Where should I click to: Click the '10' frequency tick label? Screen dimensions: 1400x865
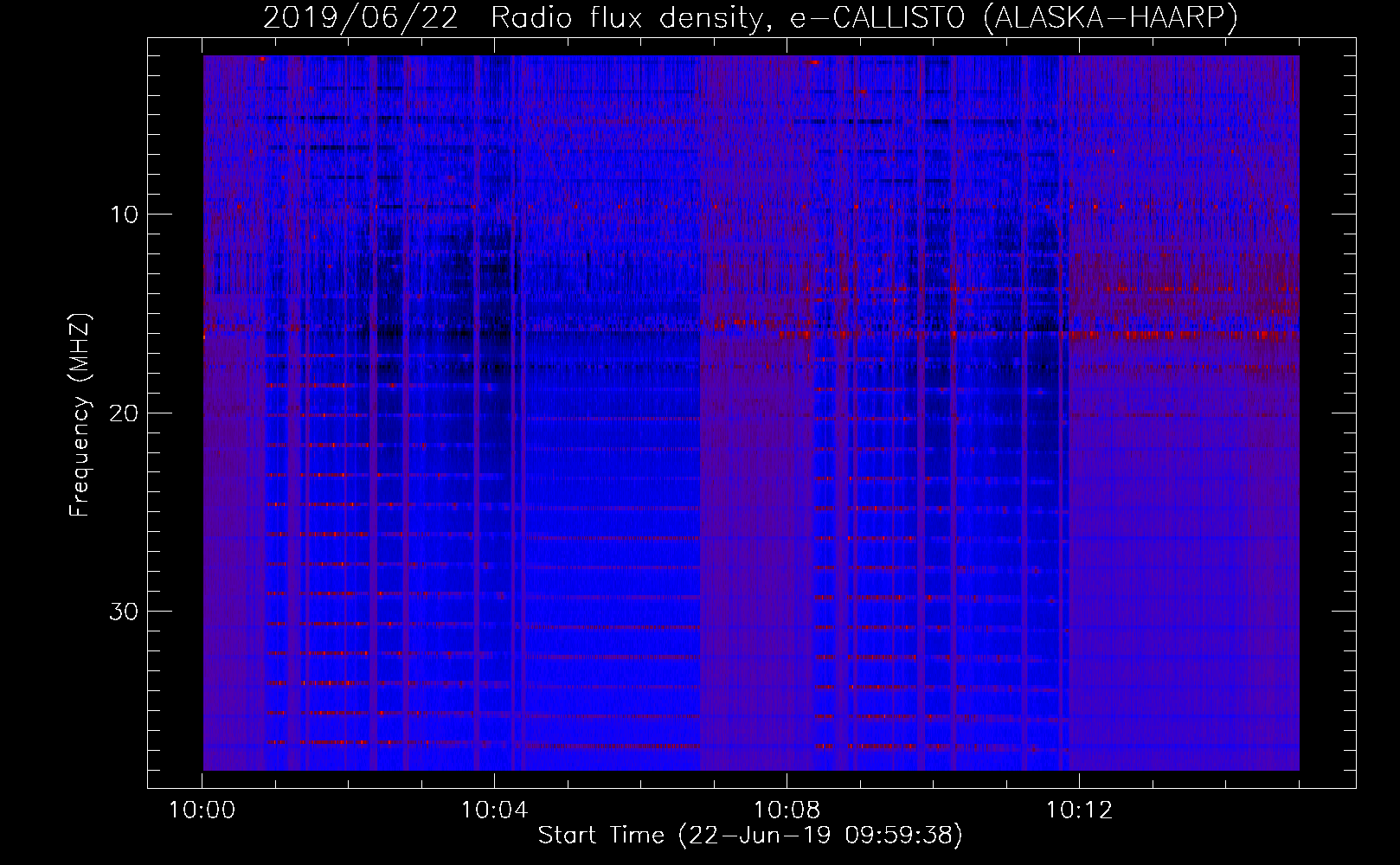click(x=125, y=215)
